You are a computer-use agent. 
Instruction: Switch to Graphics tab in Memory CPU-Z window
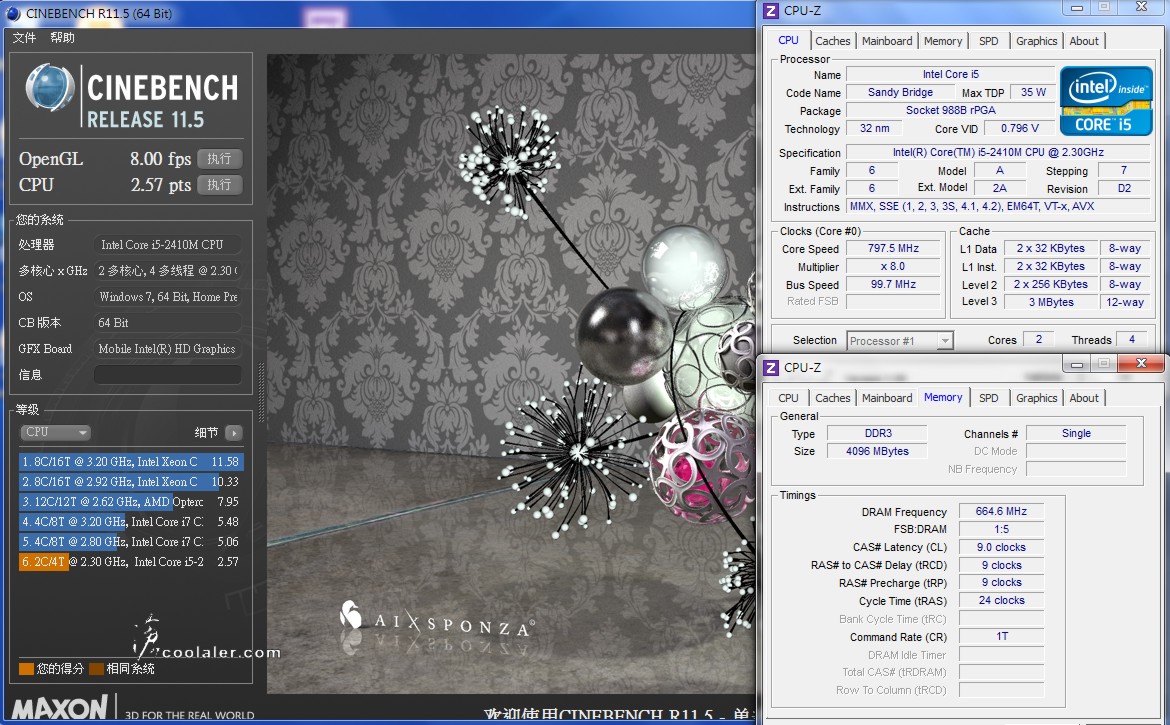(1036, 398)
